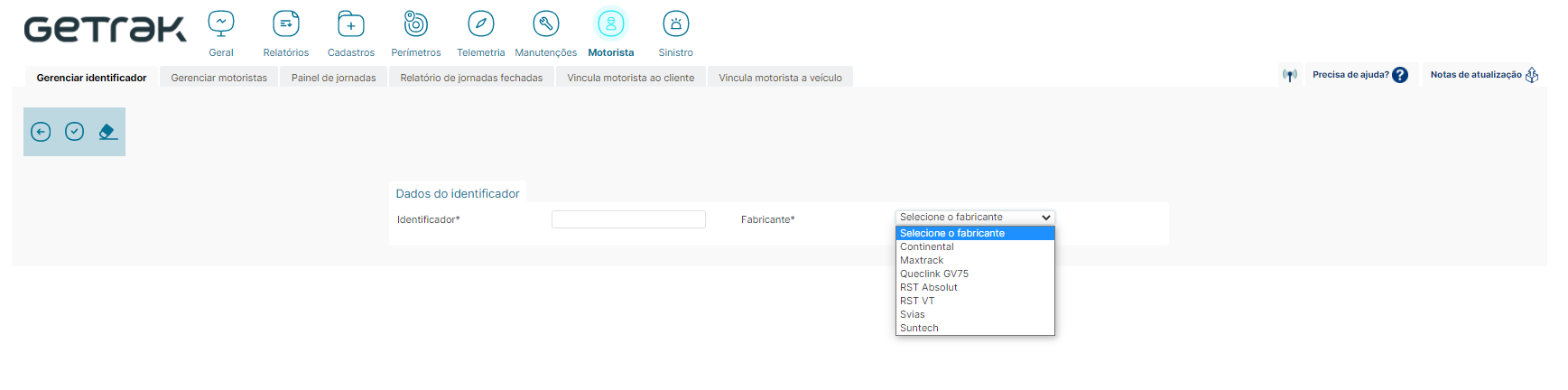Click 'Precisa de ajuda?' link

(1350, 75)
